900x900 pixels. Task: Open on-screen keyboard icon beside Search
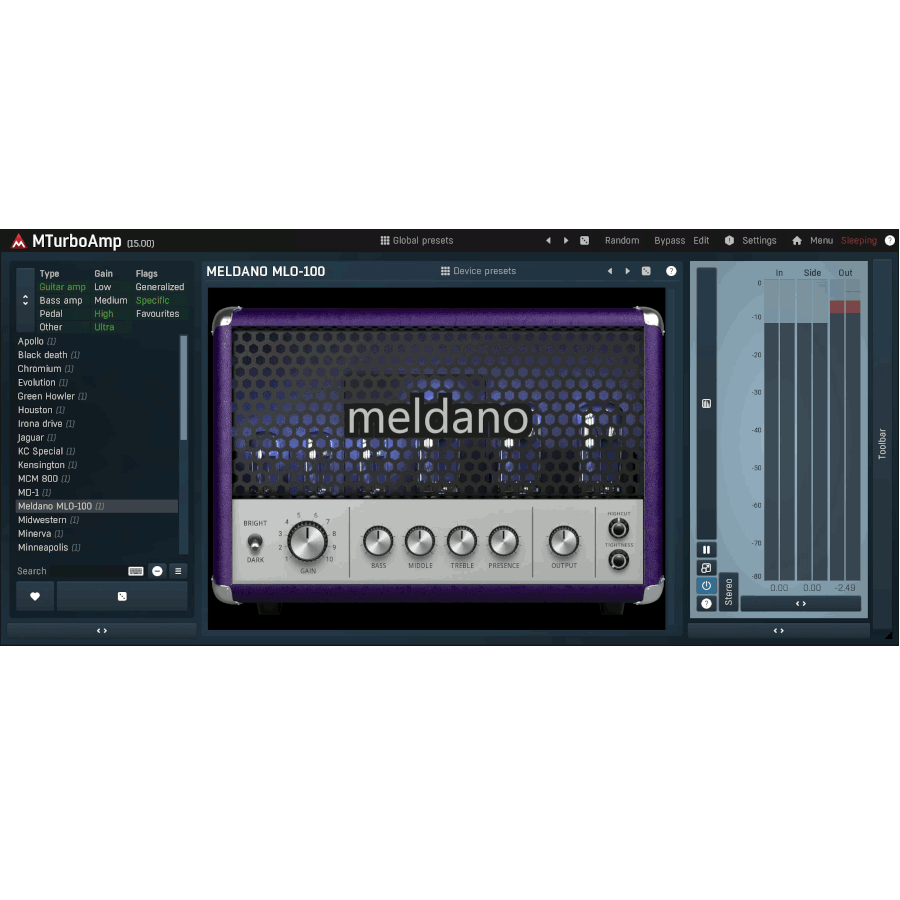[136, 571]
